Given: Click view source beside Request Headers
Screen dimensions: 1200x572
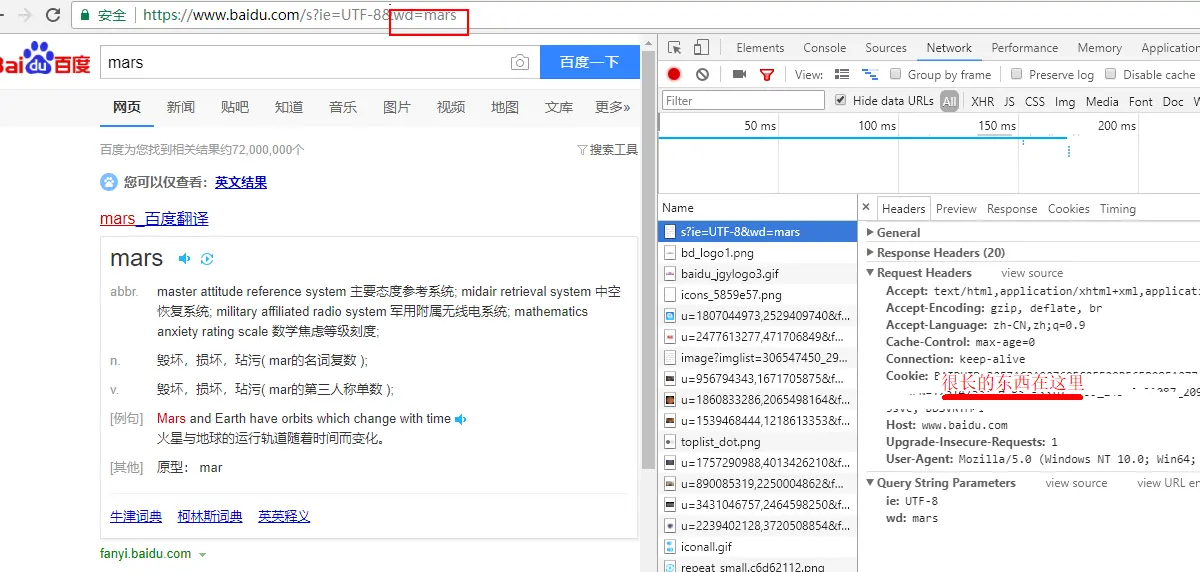Looking at the screenshot, I should [x=1032, y=273].
